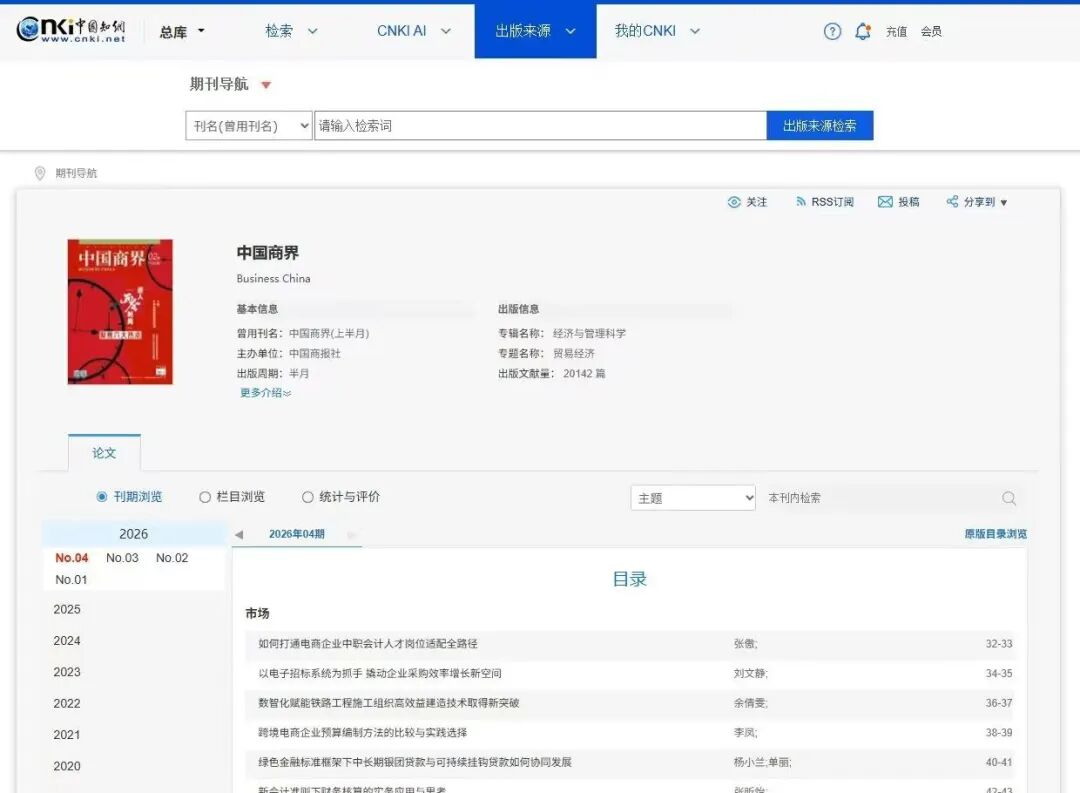Click the 出版来源检索 search button
The width and height of the screenshot is (1080, 793).
(x=820, y=125)
